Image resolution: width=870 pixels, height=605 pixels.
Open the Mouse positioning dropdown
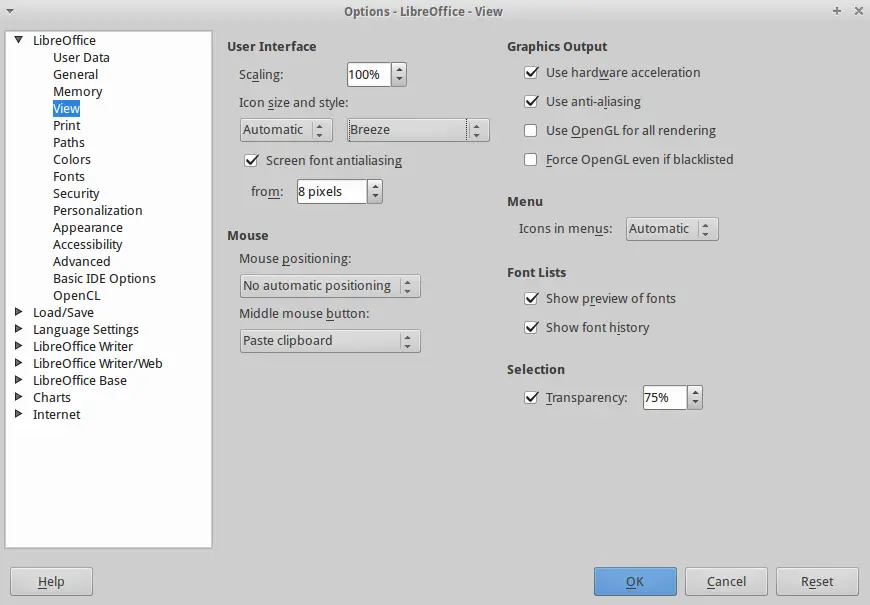click(x=330, y=286)
